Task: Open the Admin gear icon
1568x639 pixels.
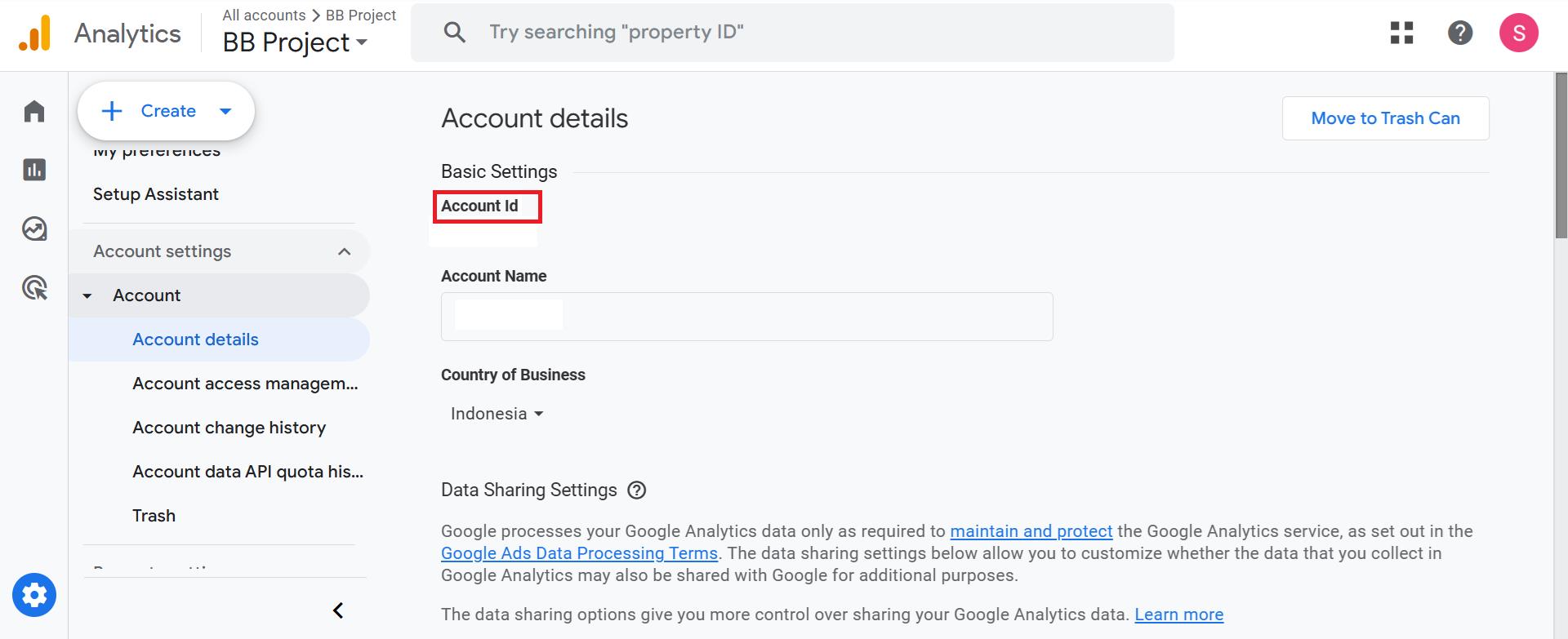Action: click(34, 595)
